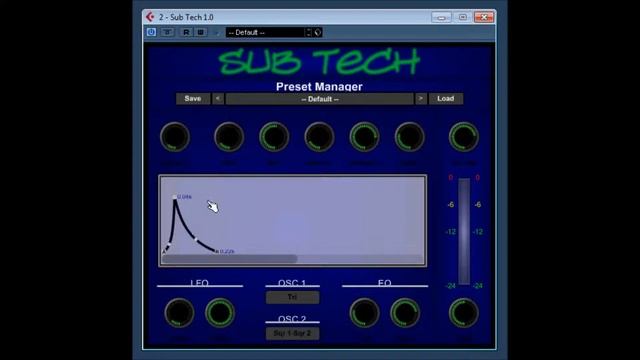The width and height of the screenshot is (640, 360).
Task: Open the OSC 1 'Tri' waveform selector
Action: [x=292, y=297]
